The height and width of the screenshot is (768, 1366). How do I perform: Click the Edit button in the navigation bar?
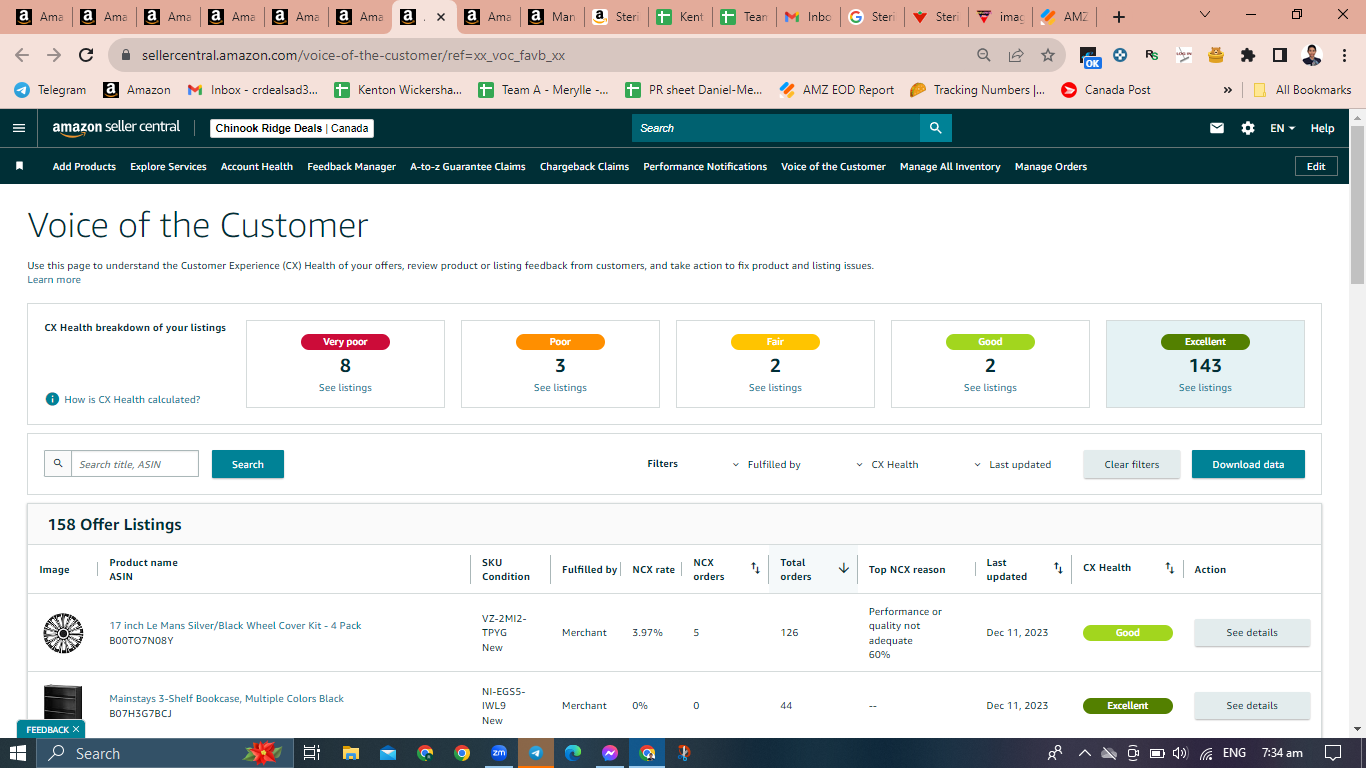pos(1316,166)
